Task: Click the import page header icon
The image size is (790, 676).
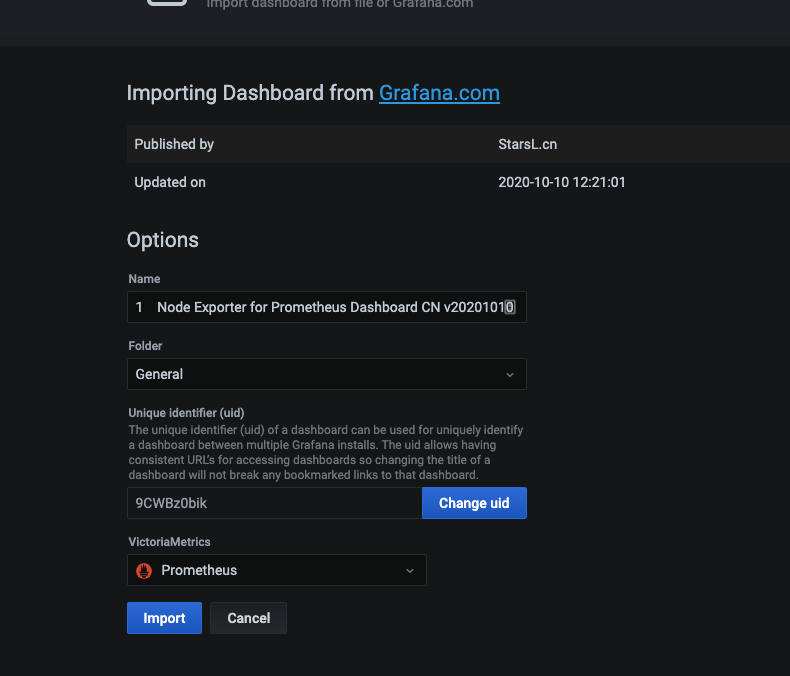Action: (166, 3)
